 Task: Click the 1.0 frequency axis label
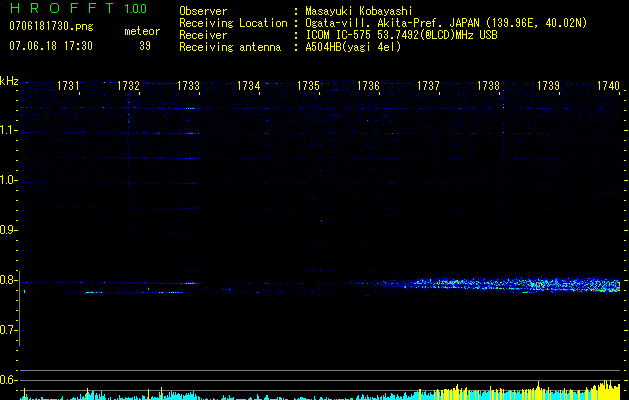point(8,180)
